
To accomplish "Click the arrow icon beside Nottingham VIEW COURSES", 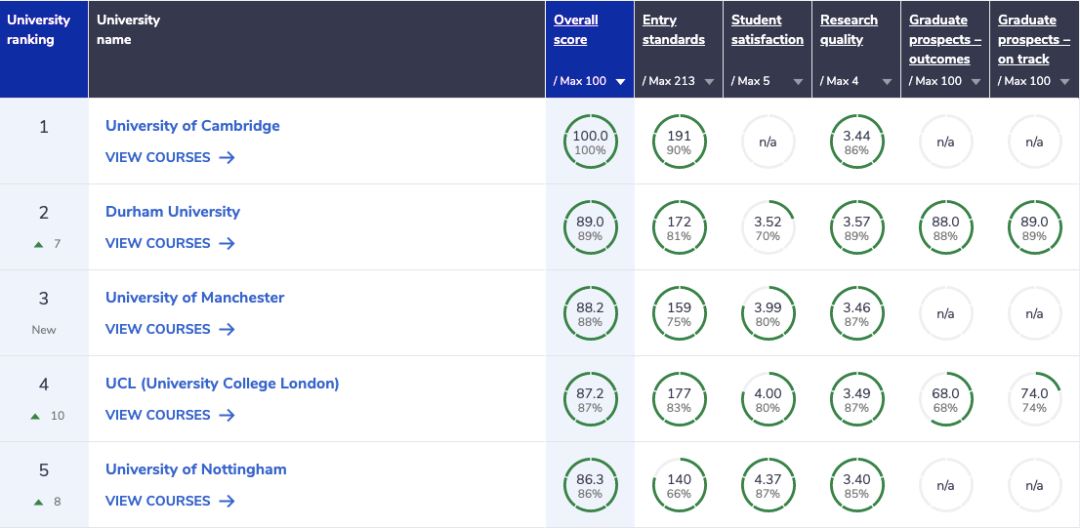I will click(227, 501).
